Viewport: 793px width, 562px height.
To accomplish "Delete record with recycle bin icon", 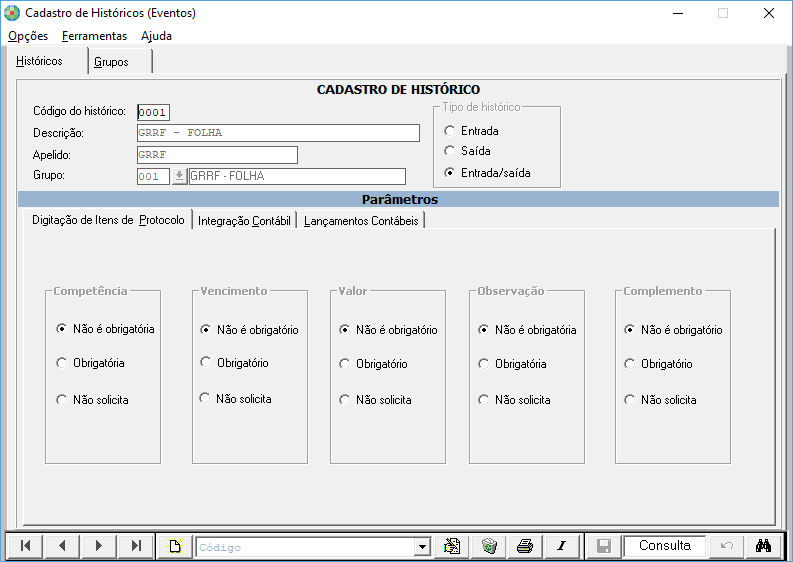I will [489, 546].
